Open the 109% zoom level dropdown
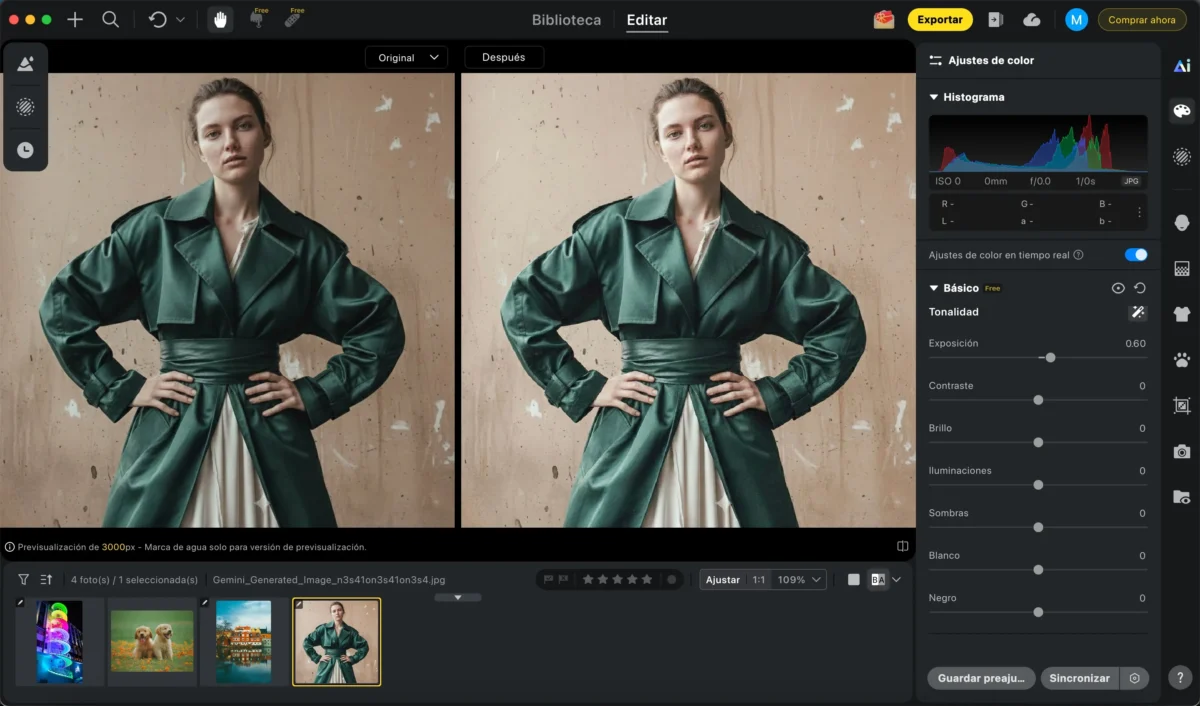1200x706 pixels. coord(800,580)
